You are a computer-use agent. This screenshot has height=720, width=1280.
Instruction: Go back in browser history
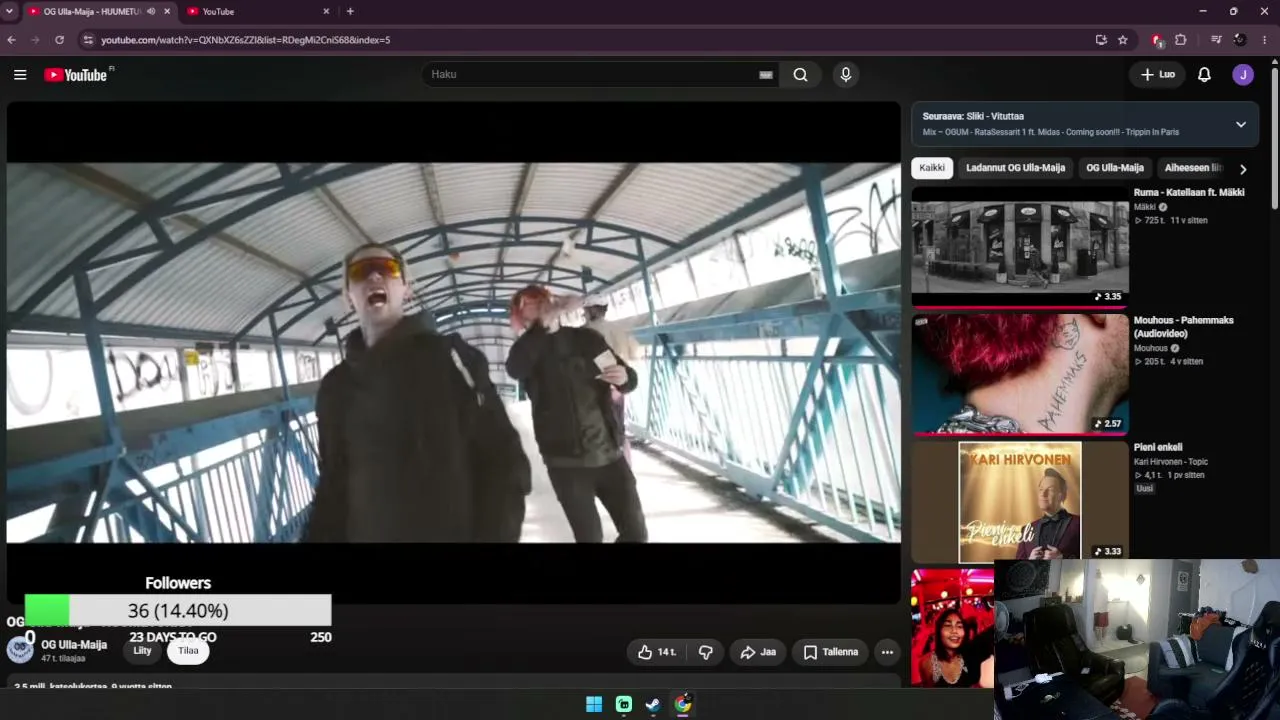[11, 40]
